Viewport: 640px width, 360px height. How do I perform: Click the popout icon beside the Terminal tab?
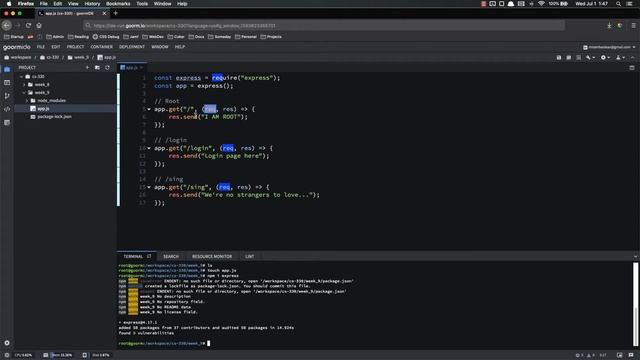149,256
